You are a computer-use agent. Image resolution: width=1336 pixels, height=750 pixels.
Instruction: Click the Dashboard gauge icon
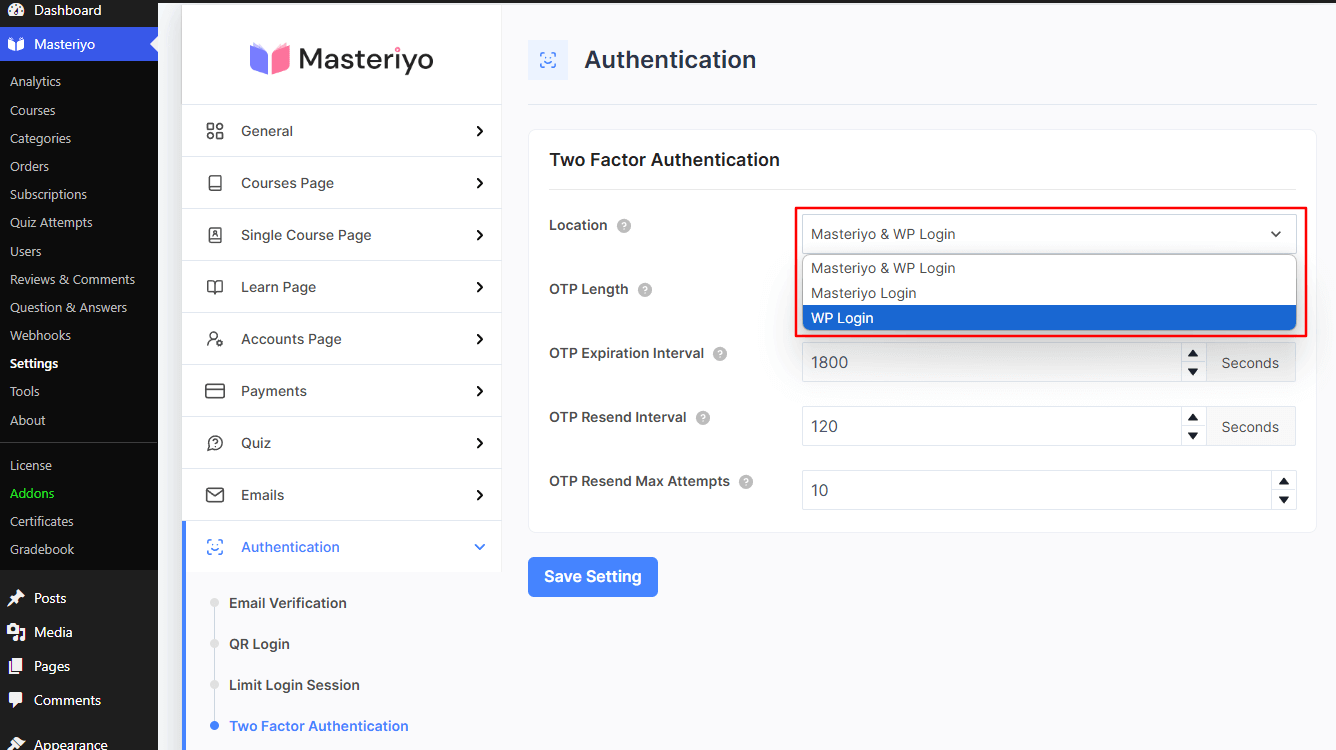click(x=16, y=10)
